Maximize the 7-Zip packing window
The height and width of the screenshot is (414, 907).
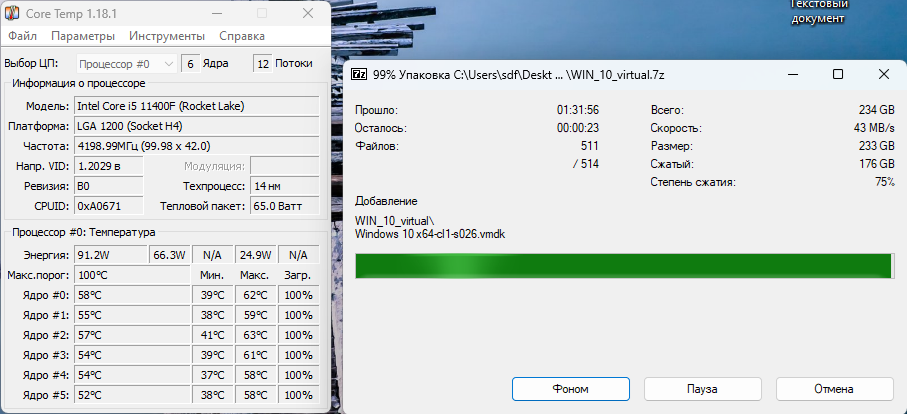(x=837, y=74)
